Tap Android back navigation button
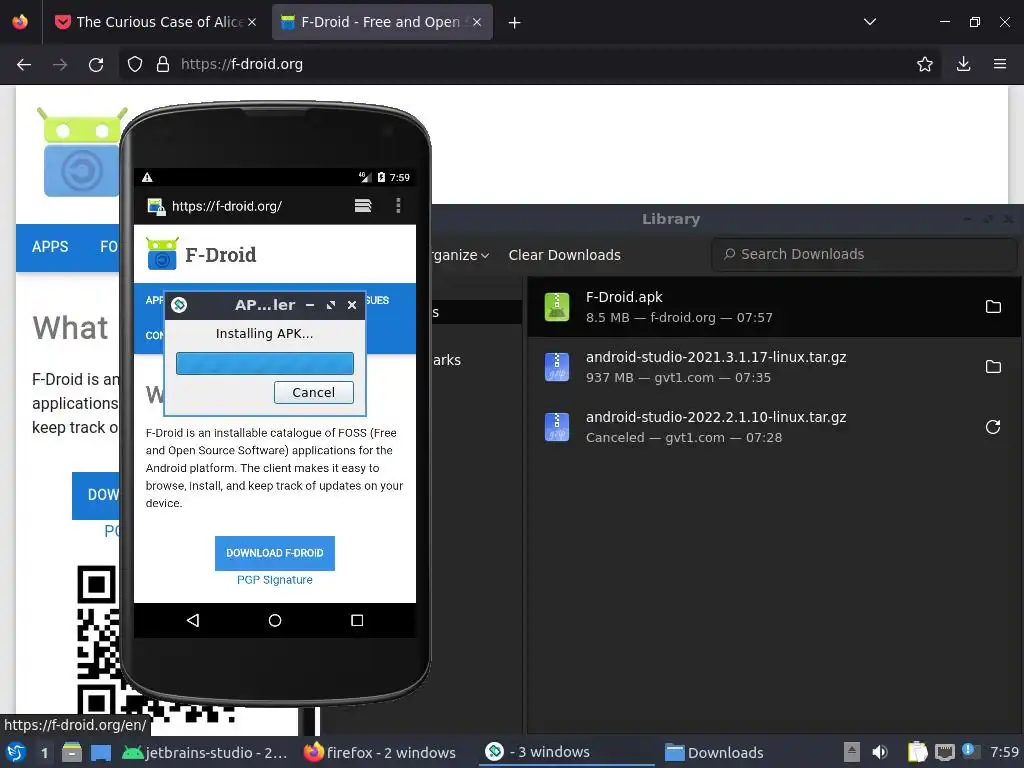Screen dimensions: 1024x768 pyautogui.click(x=193, y=620)
